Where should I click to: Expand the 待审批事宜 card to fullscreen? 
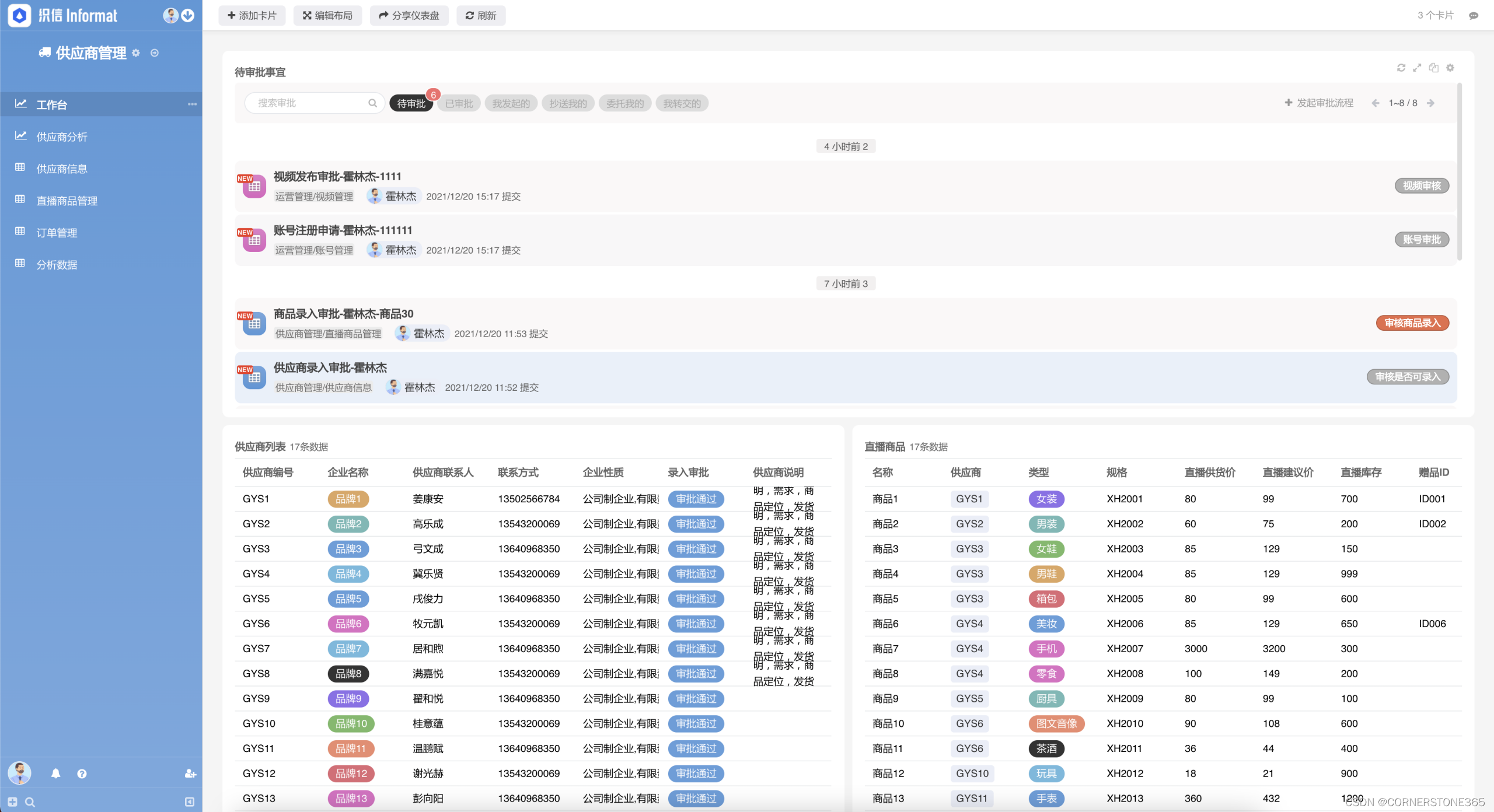tap(1417, 68)
